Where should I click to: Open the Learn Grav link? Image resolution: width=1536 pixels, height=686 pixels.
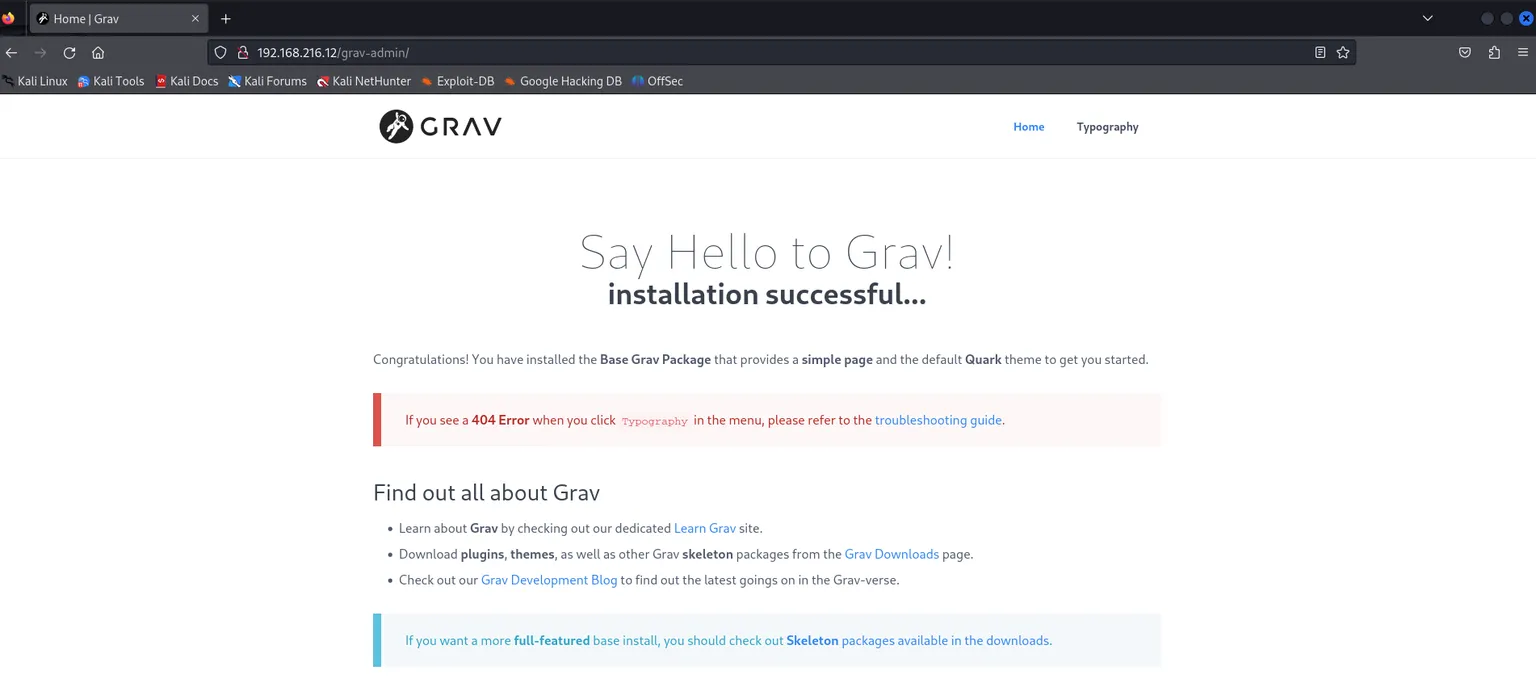(x=705, y=528)
